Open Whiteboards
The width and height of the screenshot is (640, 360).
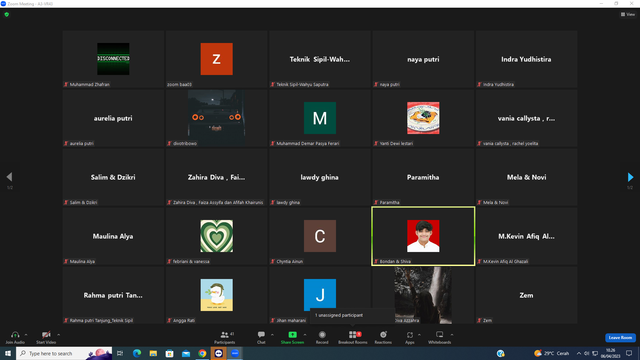(x=440, y=337)
